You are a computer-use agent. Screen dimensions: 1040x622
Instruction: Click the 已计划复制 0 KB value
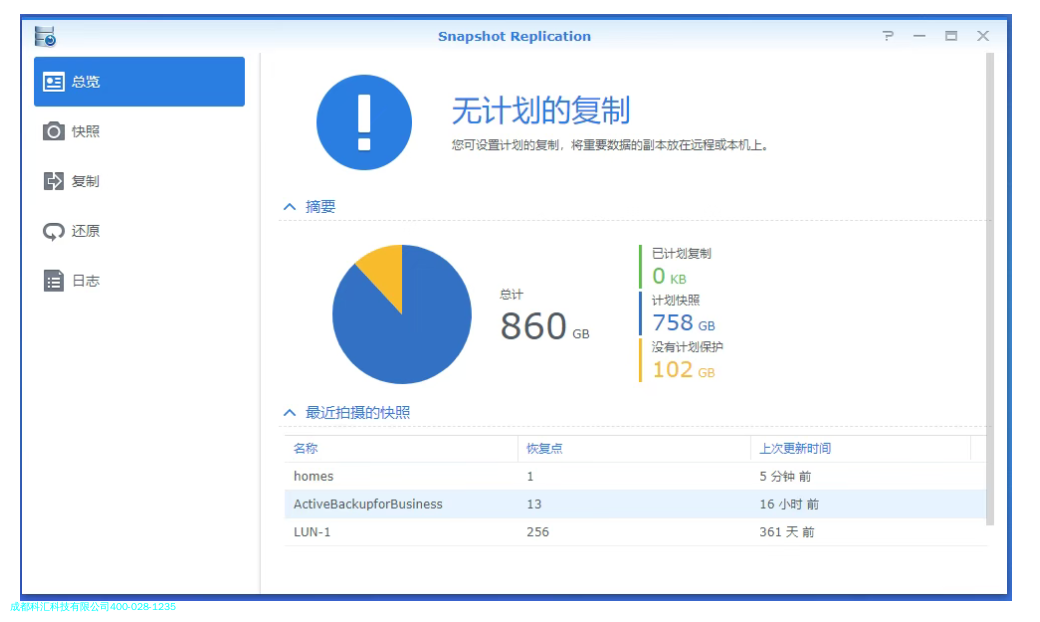(669, 276)
